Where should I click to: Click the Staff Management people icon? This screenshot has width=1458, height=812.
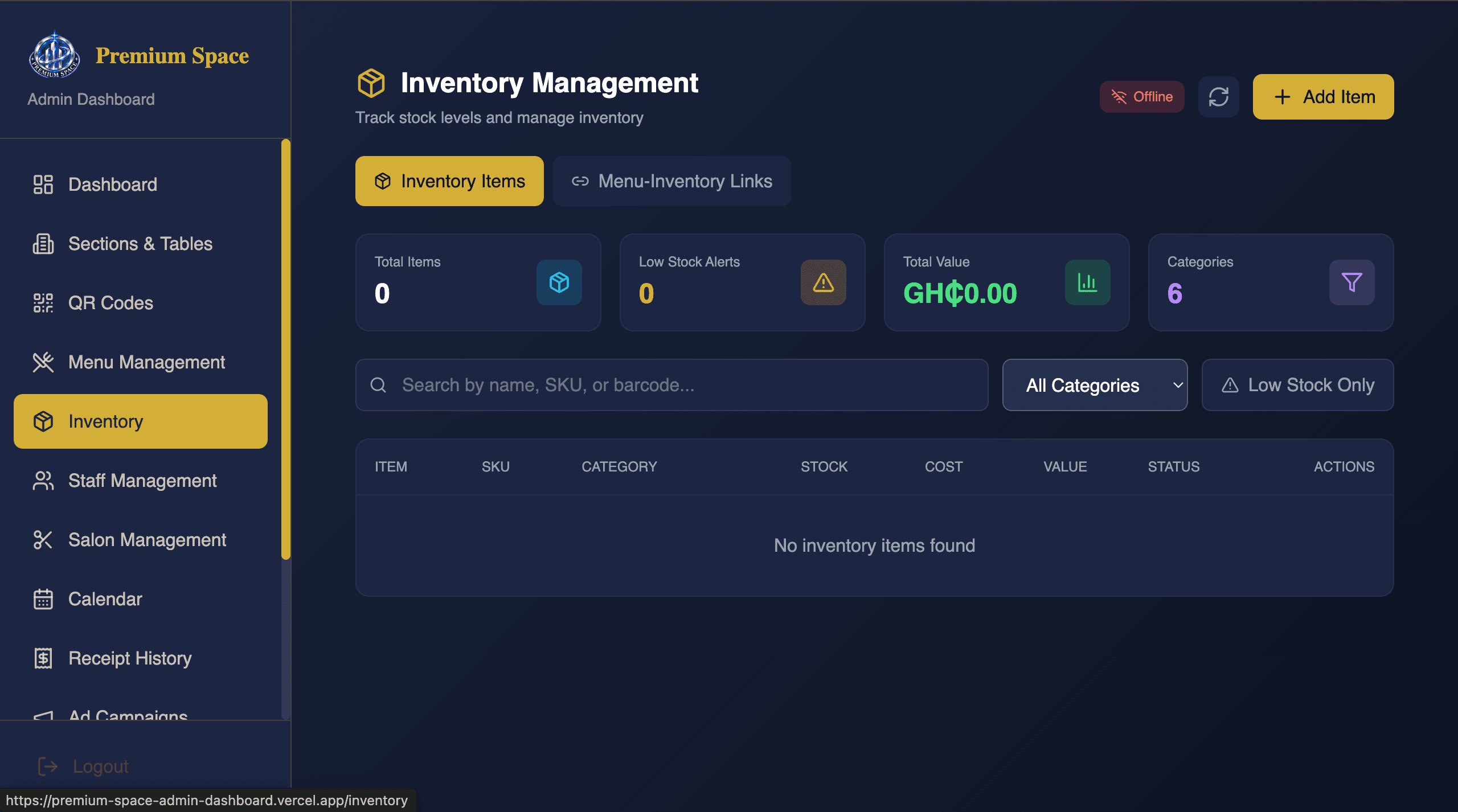[x=43, y=481]
